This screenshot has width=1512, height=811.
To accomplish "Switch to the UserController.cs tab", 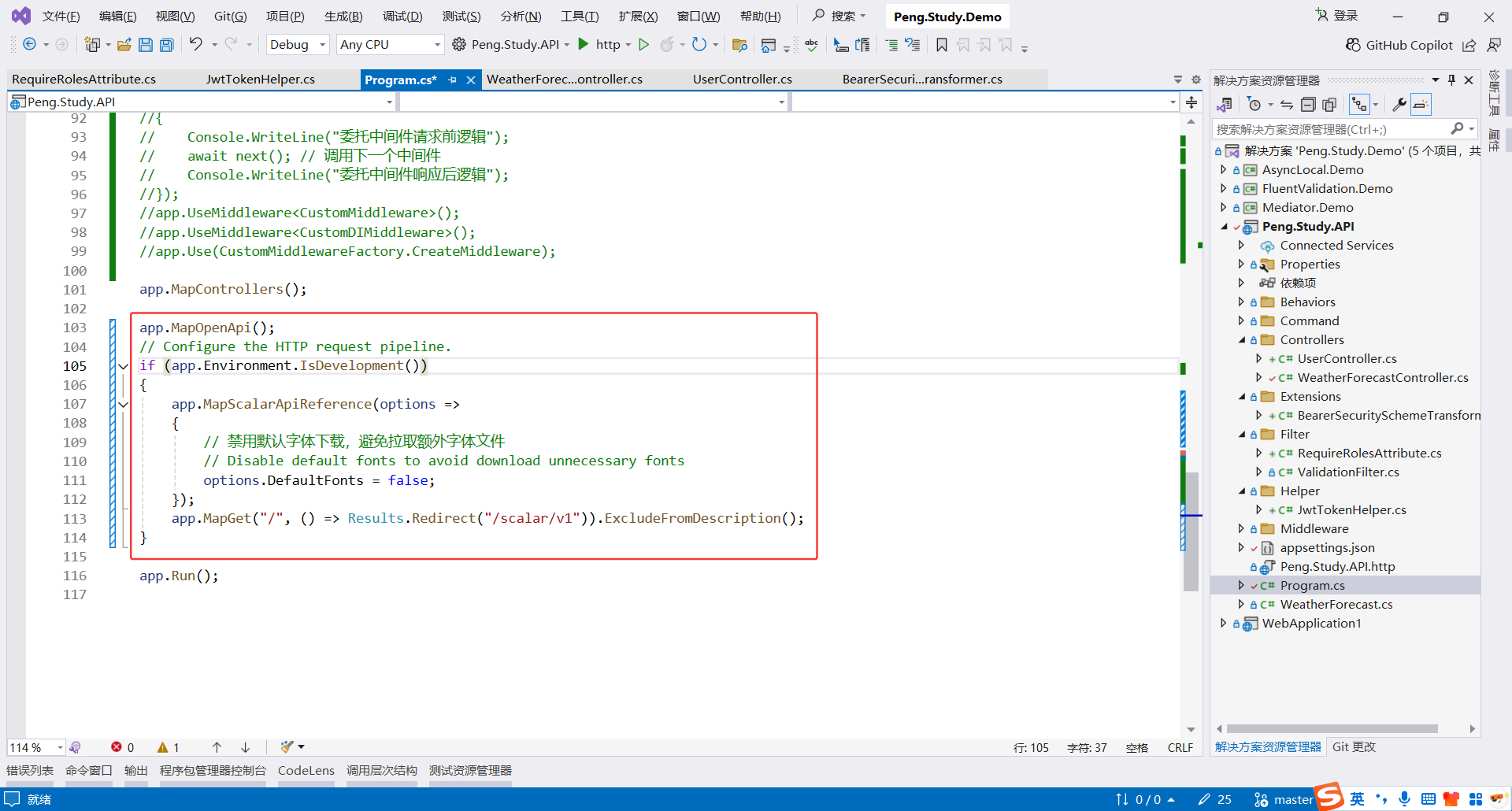I will (743, 80).
